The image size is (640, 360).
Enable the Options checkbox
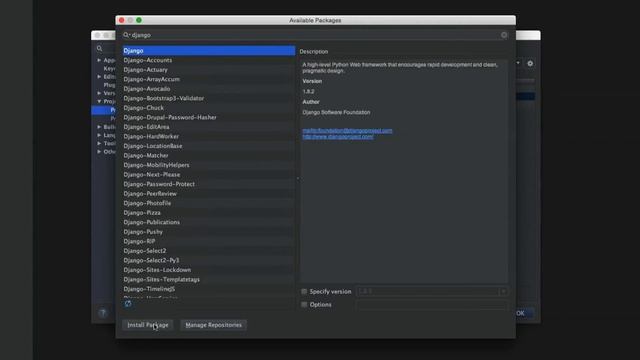[x=304, y=304]
